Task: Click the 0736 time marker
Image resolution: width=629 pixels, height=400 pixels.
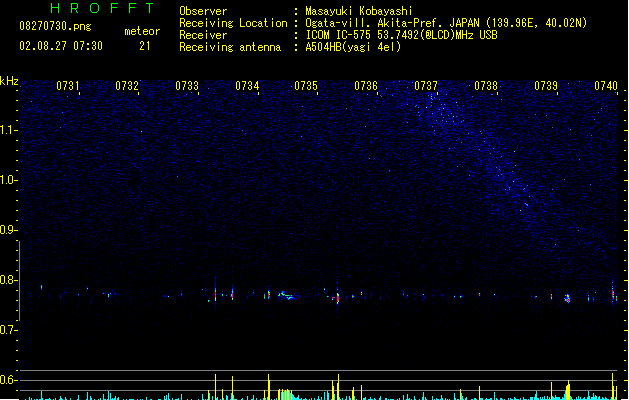Action: click(x=366, y=86)
